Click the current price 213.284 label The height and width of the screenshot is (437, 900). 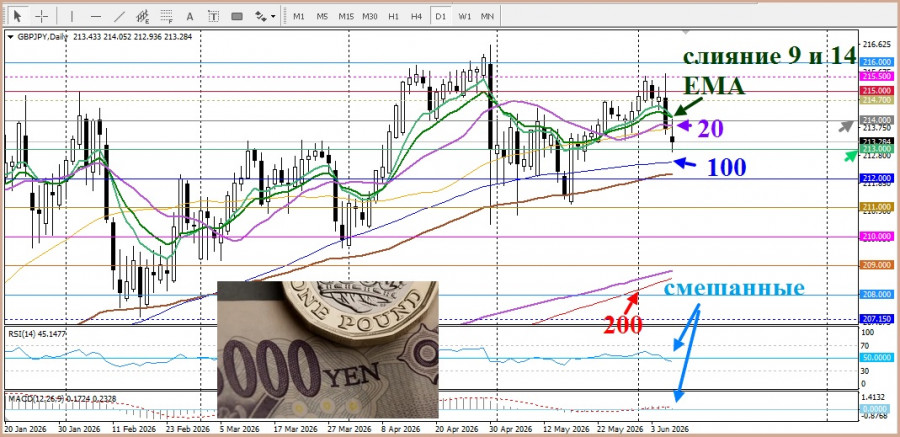pyautogui.click(x=876, y=141)
